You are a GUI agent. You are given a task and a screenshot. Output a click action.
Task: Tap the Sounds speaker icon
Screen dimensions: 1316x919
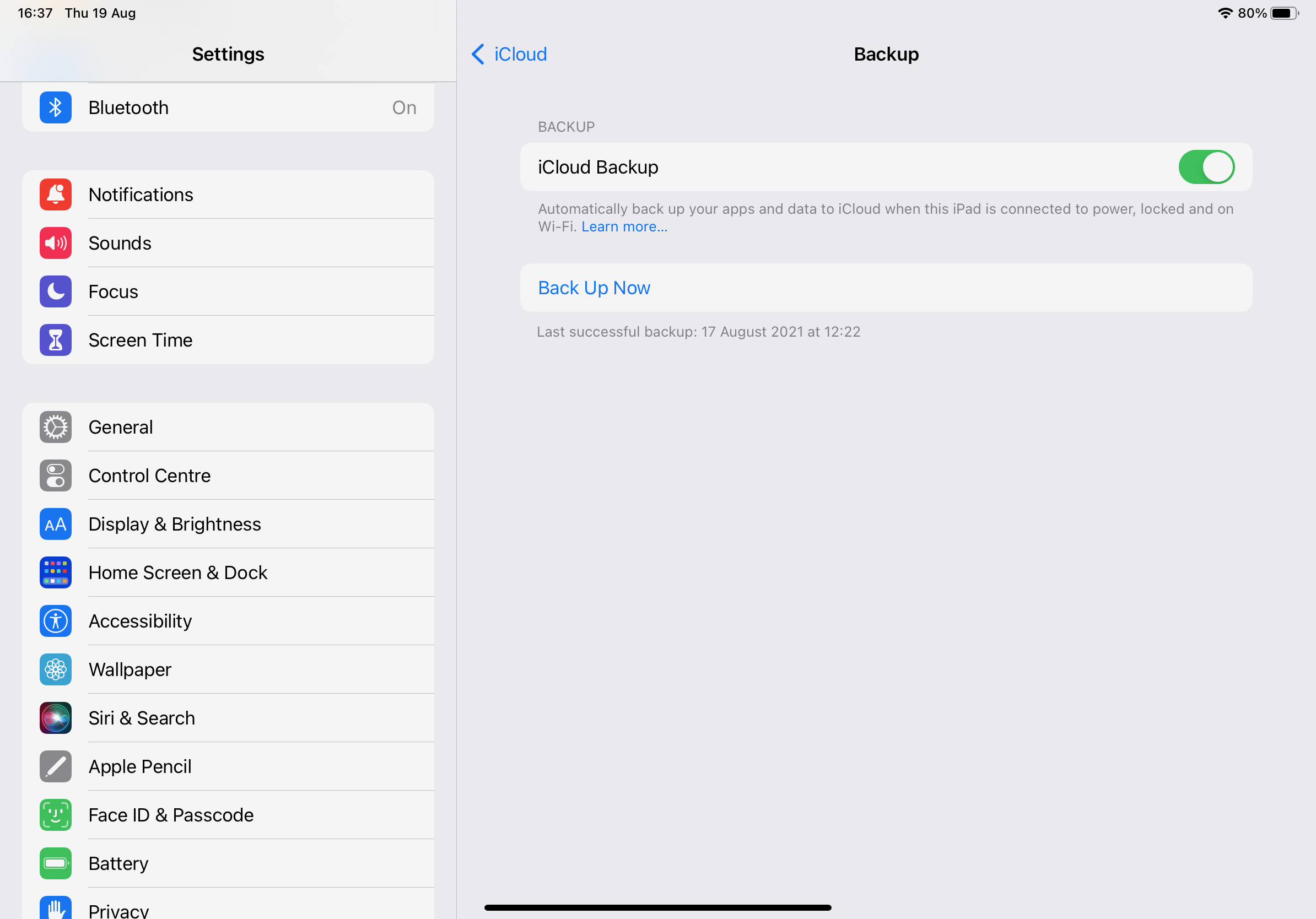[56, 243]
